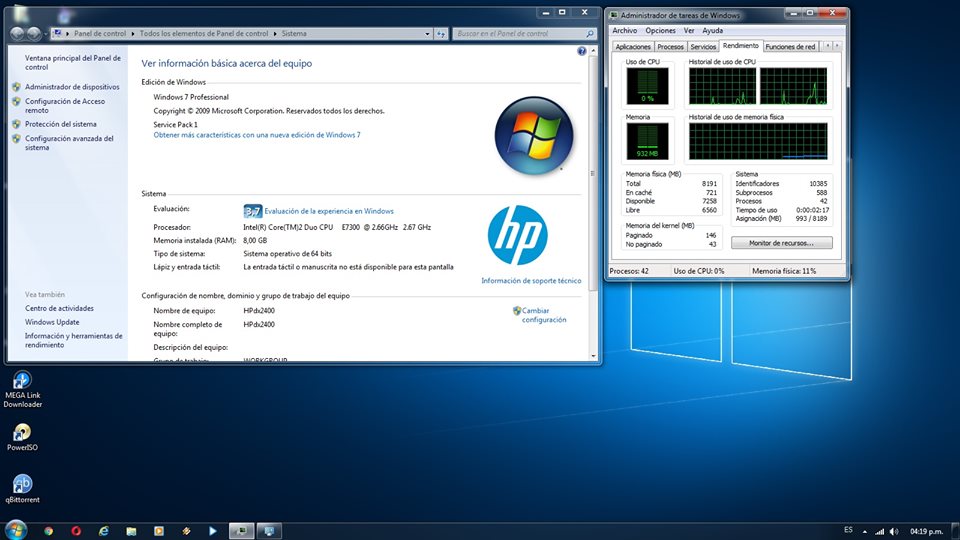Open the address bar history dropdown
Viewport: 960px width, 540px height.
pos(427,34)
